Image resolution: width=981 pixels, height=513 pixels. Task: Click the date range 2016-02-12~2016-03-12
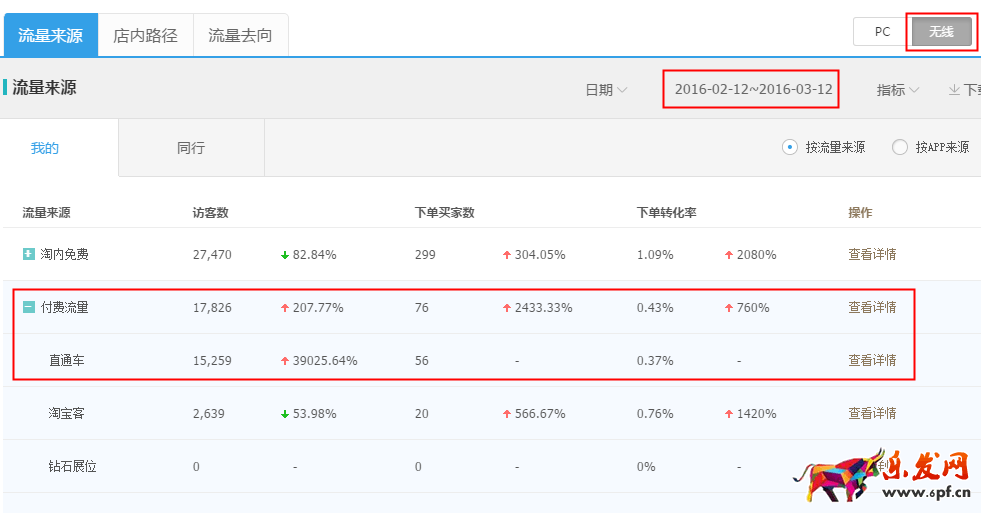(x=752, y=89)
